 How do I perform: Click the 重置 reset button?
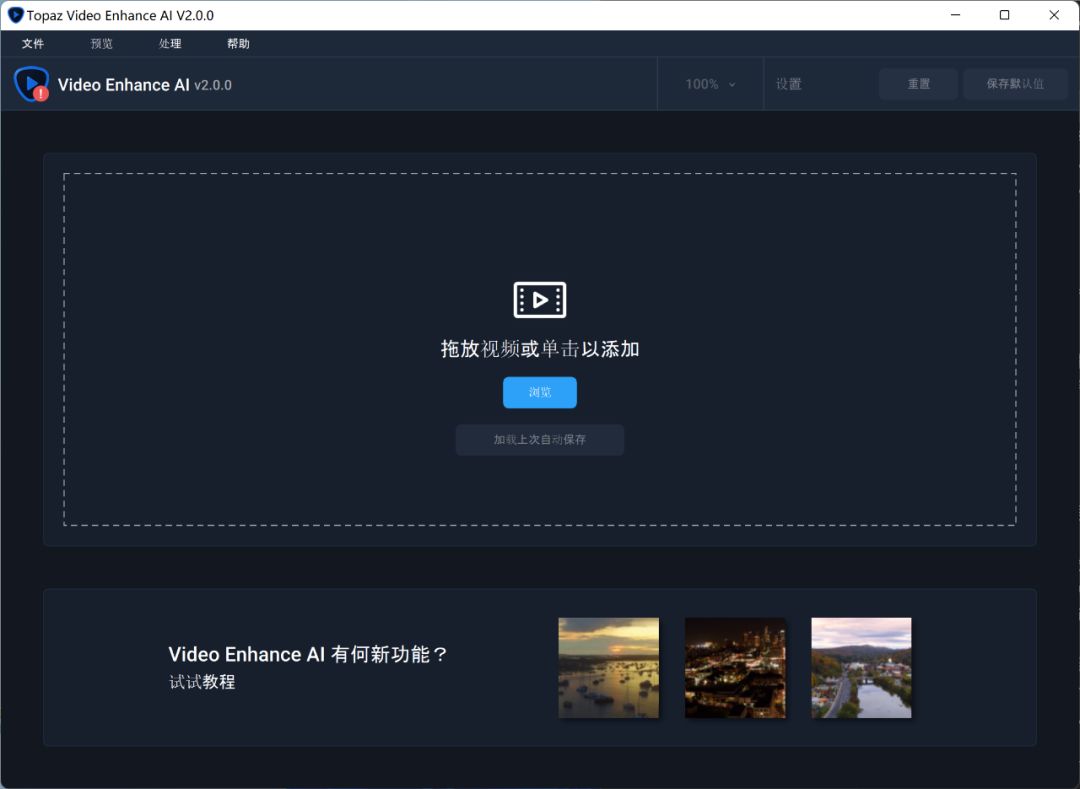(918, 84)
